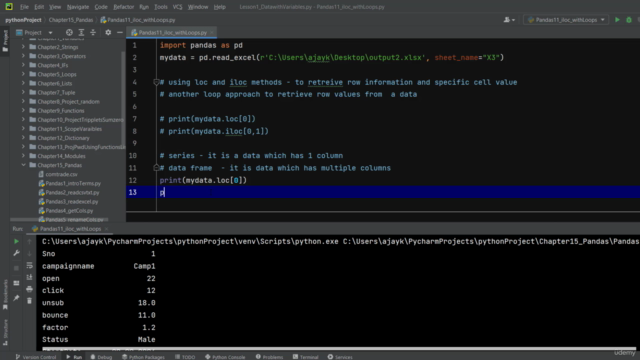Screen dimensions: 640x360
Task: Click Chapter15_Pandas breadcrumb
Action: [71, 20]
